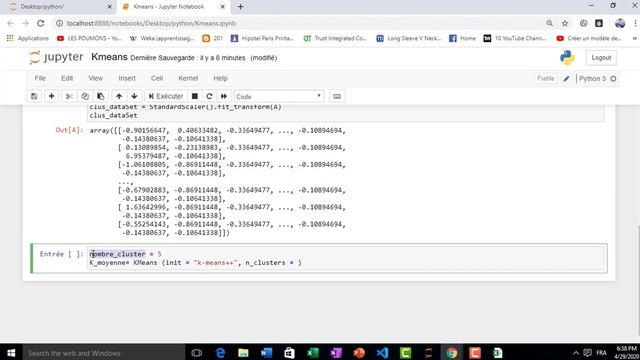Show hidden system tray icons chevron

click(576, 353)
